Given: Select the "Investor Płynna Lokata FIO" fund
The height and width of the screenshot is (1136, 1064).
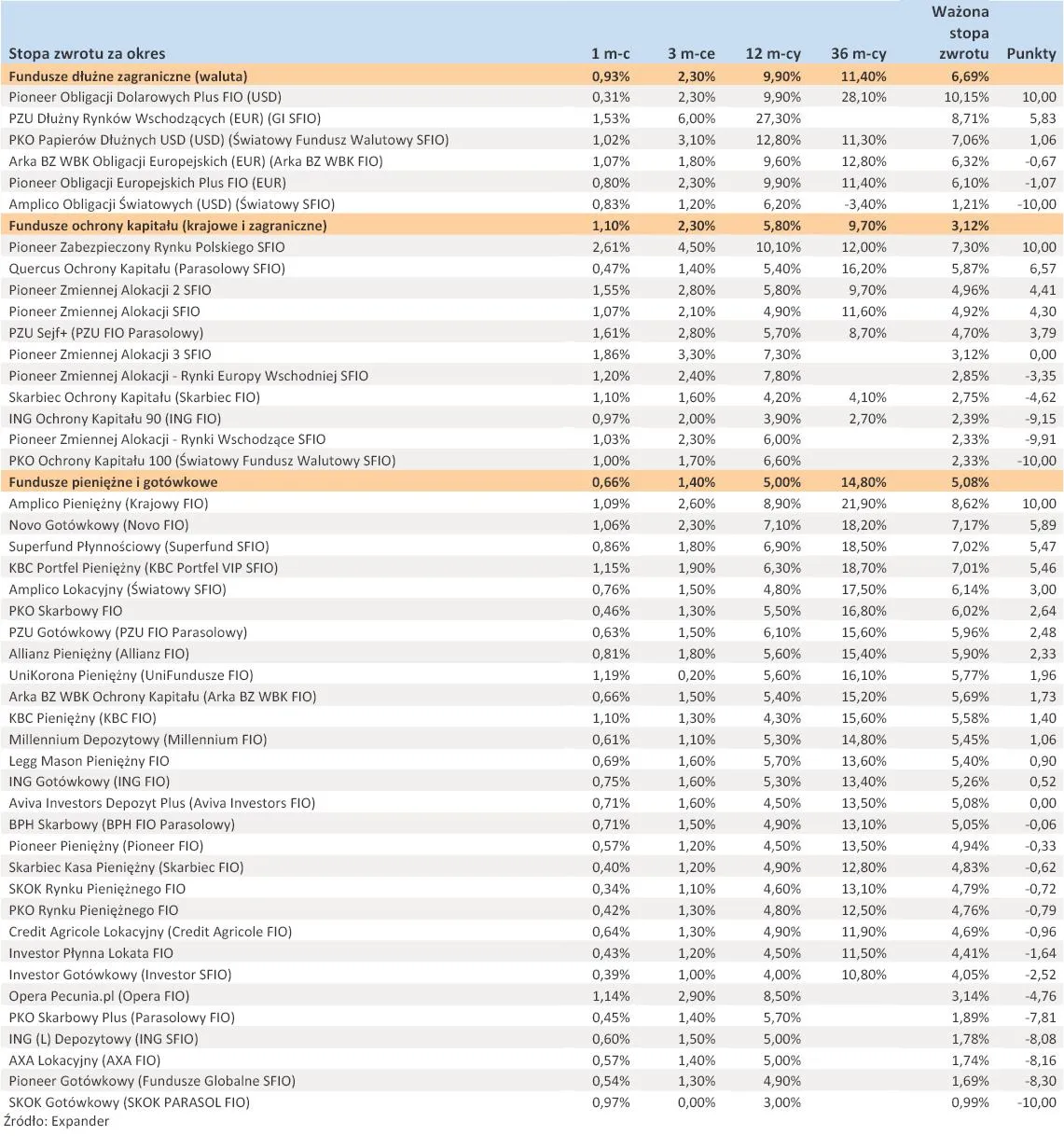Looking at the screenshot, I should click(x=90, y=952).
